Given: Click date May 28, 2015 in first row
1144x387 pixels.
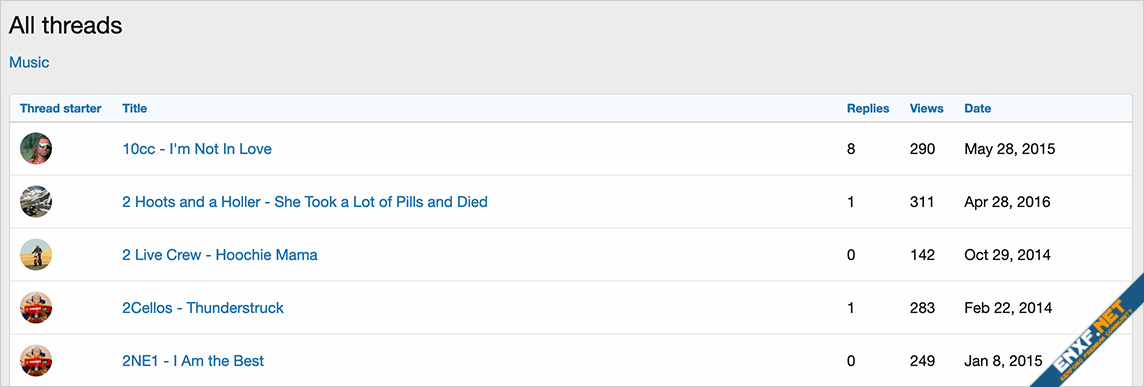Looking at the screenshot, I should click(x=1010, y=149).
